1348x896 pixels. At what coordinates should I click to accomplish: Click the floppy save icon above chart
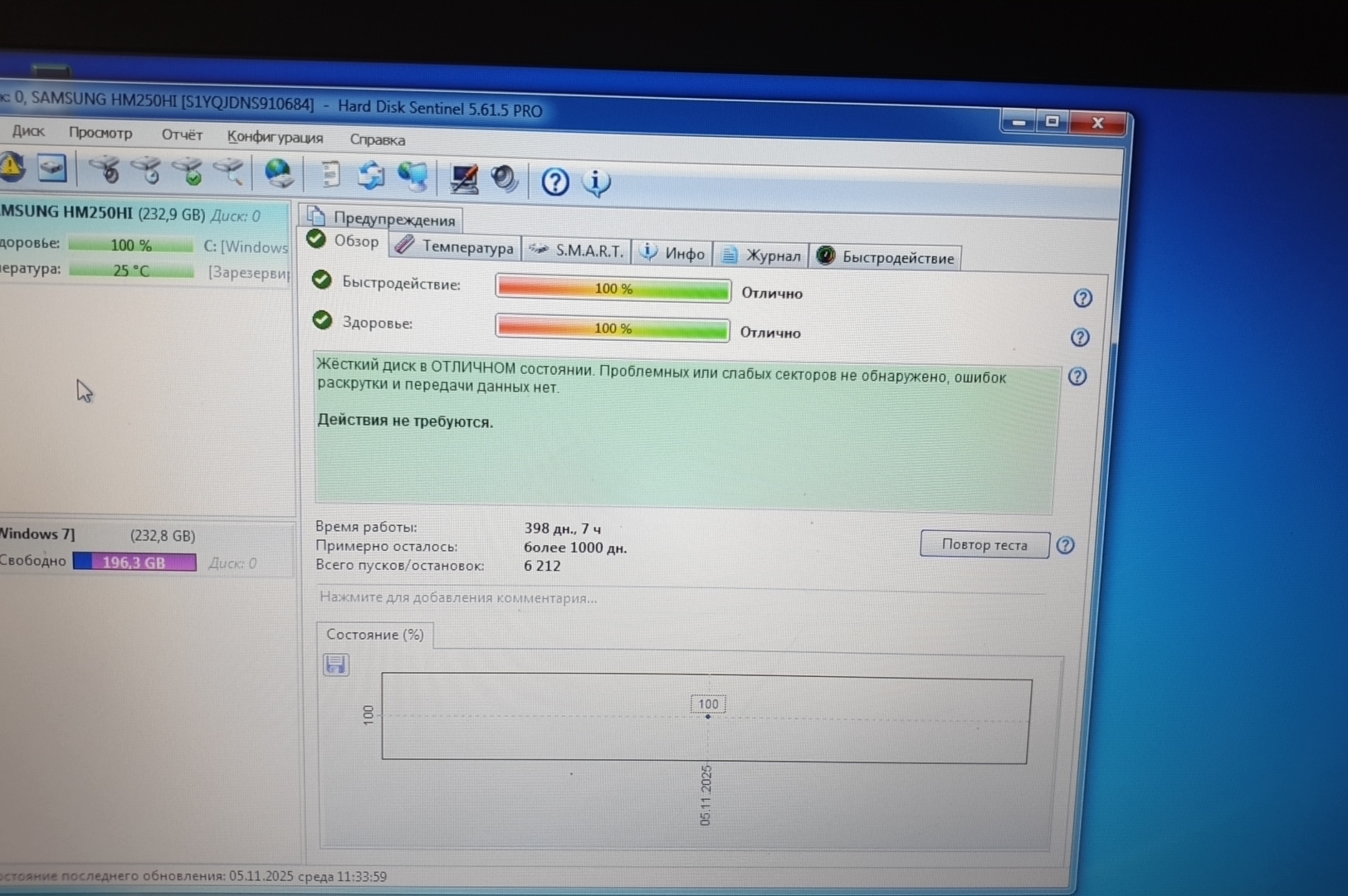[335, 665]
